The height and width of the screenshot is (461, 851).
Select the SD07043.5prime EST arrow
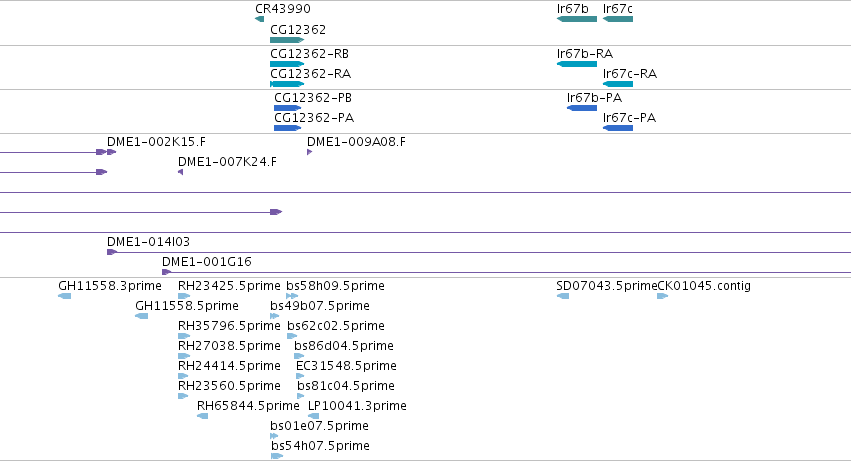(563, 296)
